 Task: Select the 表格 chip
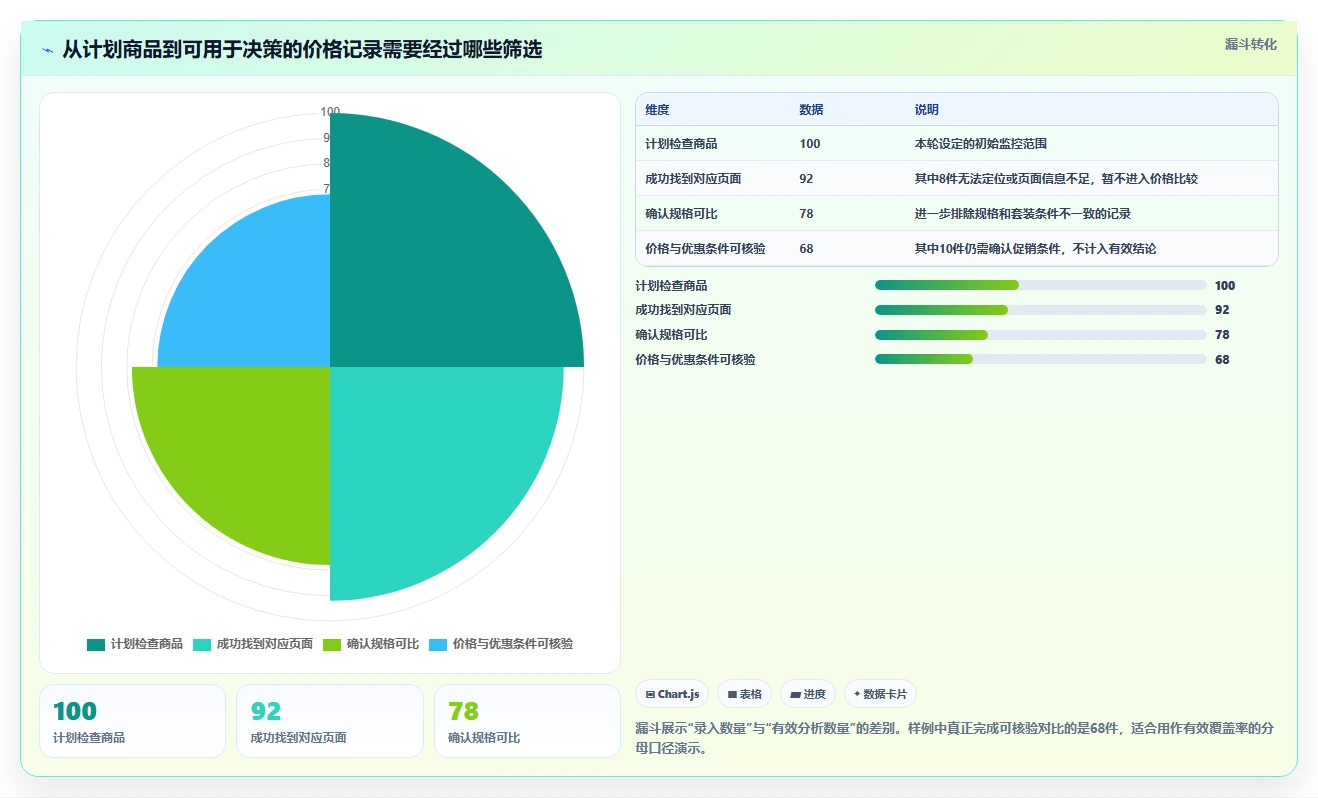pyautogui.click(x=744, y=694)
